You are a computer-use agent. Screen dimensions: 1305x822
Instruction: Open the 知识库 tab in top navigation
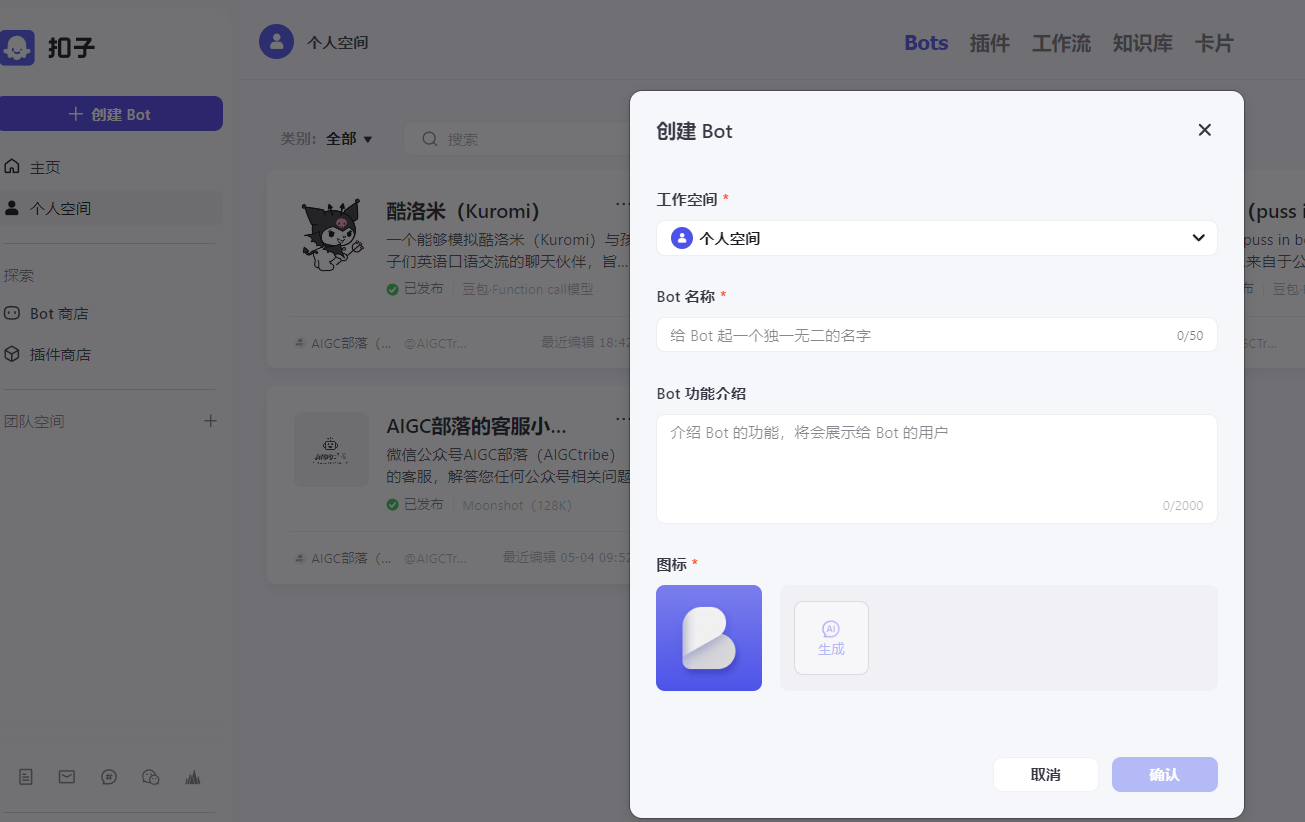[x=1142, y=43]
